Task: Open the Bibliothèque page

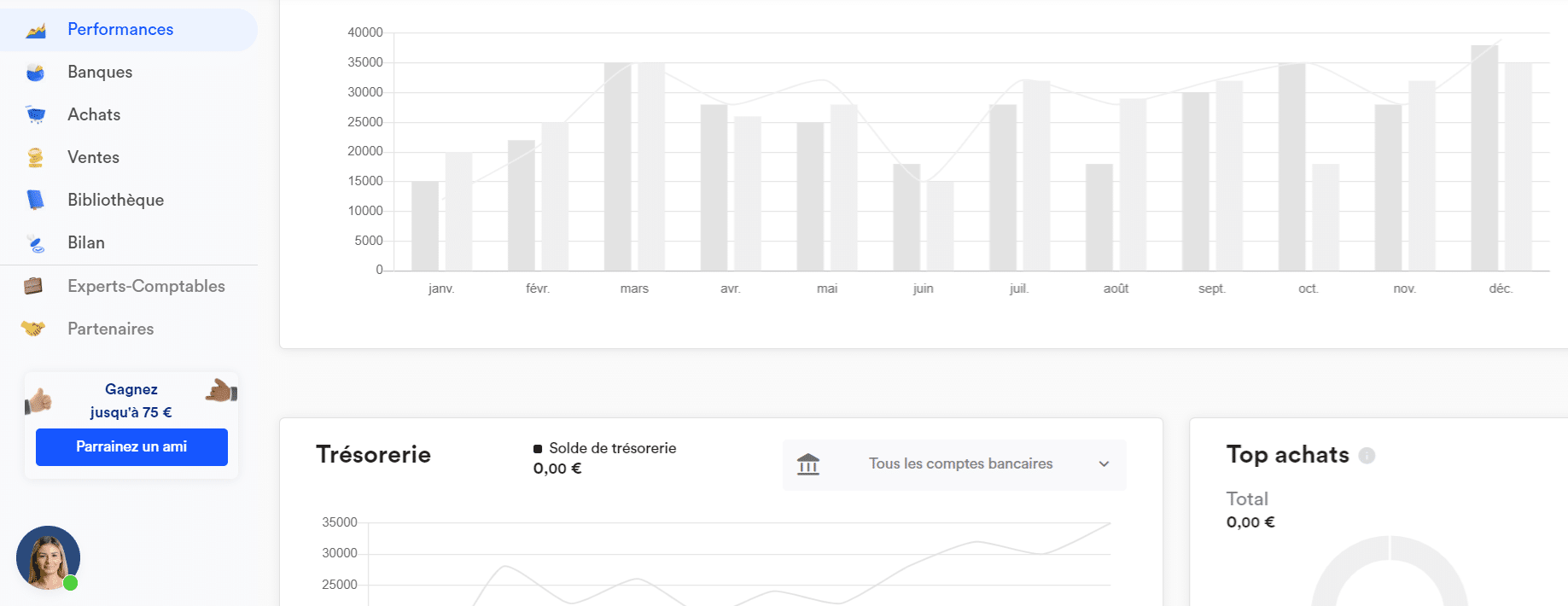Action: (129, 201)
